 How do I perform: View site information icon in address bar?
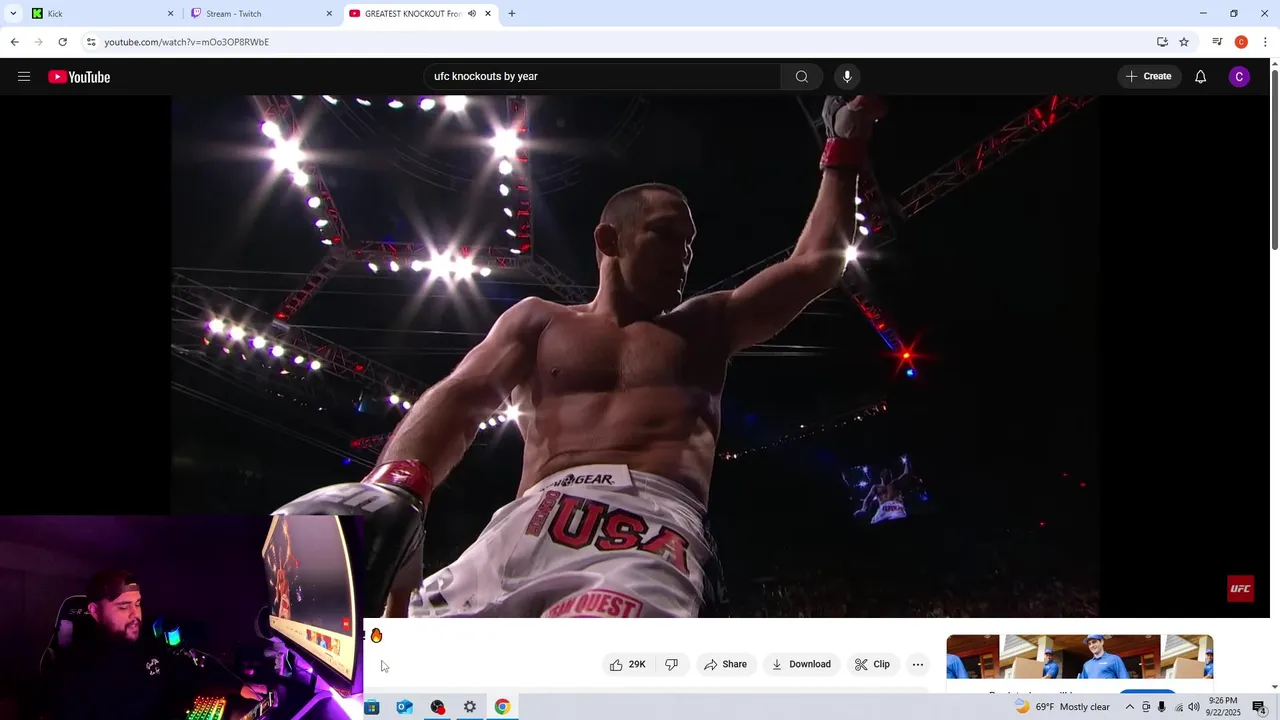click(x=91, y=42)
